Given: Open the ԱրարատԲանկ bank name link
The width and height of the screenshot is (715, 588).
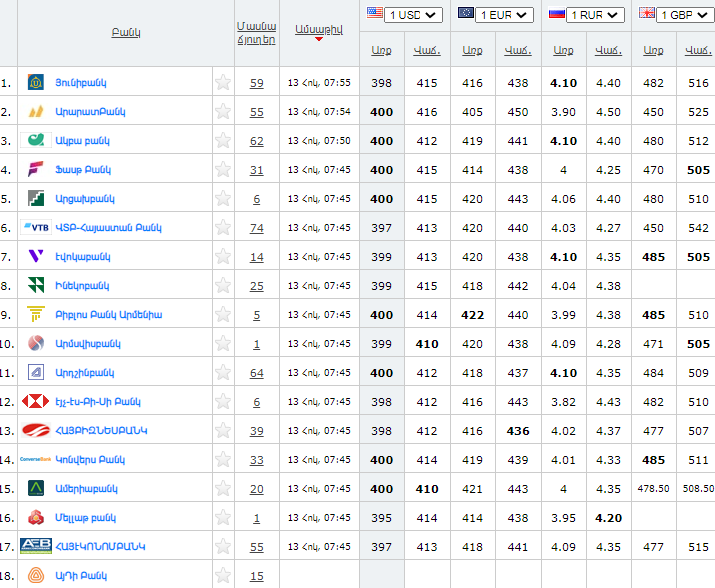Looking at the screenshot, I should 90,112.
